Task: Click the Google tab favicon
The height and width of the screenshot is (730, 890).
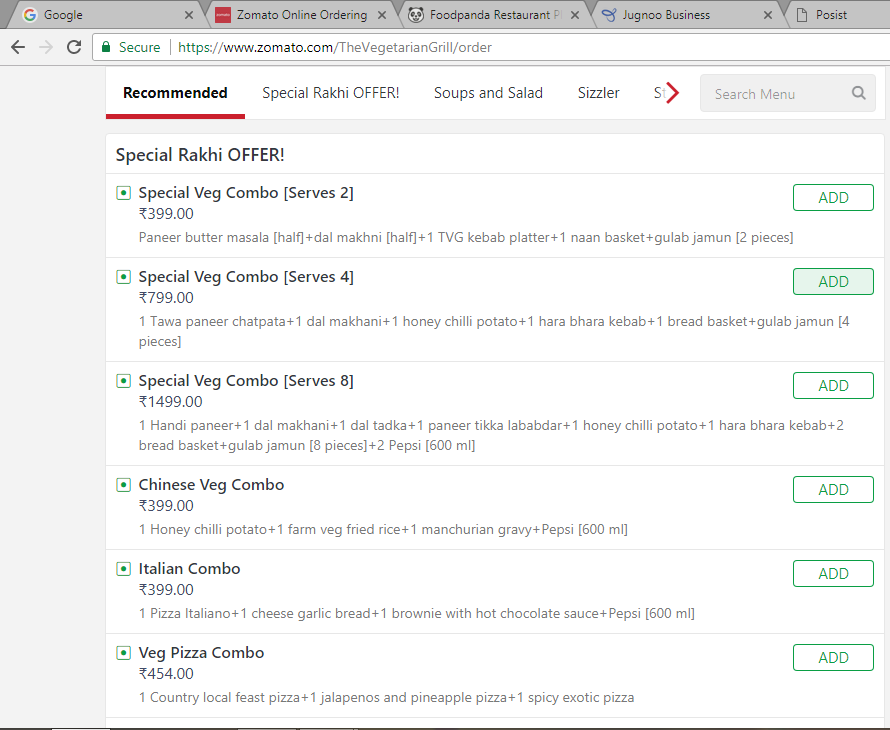Action: [30, 15]
